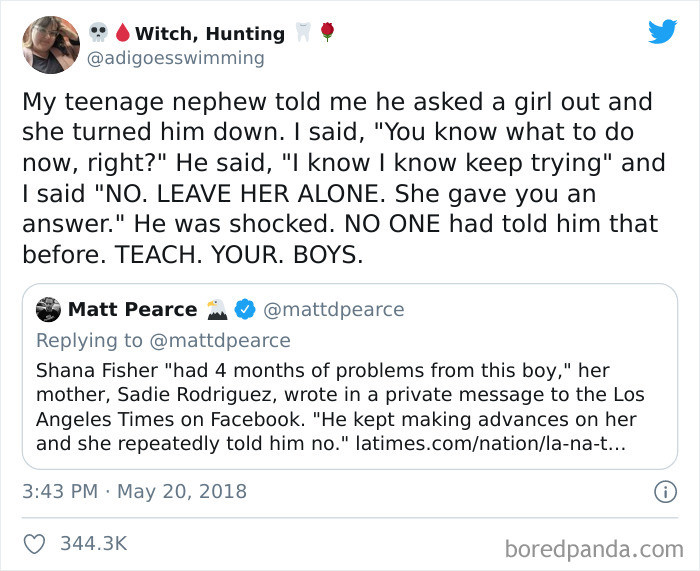This screenshot has width=700, height=571.
Task: Click Matt Pearce's verified badge
Action: click(x=245, y=309)
